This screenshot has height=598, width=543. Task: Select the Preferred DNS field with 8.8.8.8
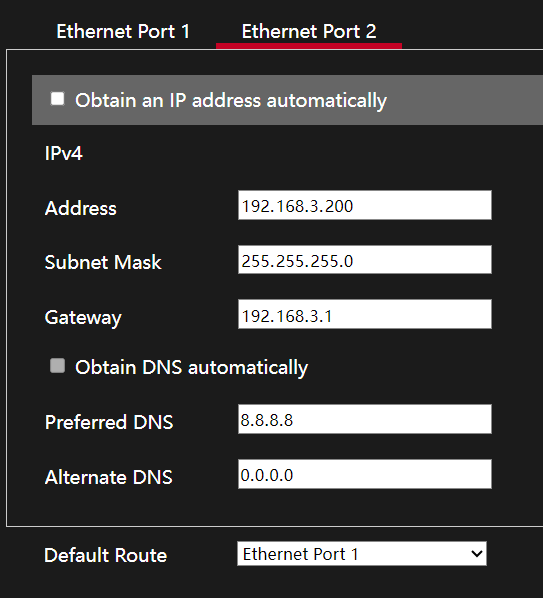click(x=365, y=419)
